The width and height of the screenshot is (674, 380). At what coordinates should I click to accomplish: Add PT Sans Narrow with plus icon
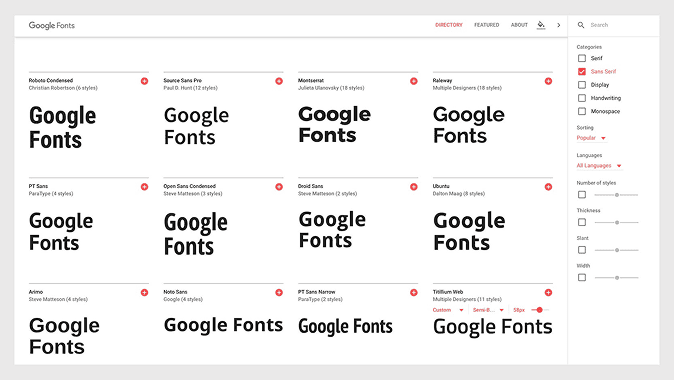[414, 292]
